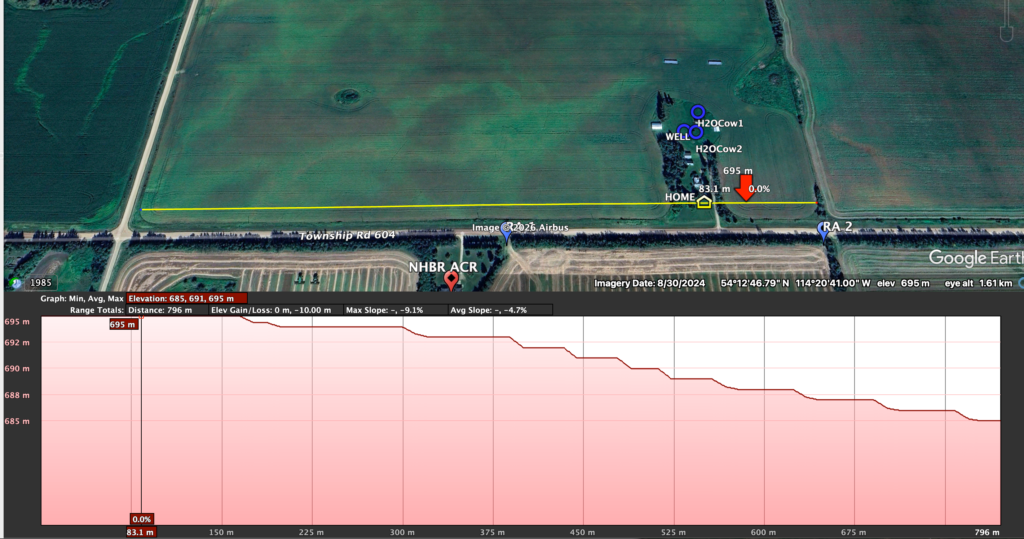Select the NHBR ACR red pin
Image resolution: width=1024 pixels, height=539 pixels.
tap(451, 281)
